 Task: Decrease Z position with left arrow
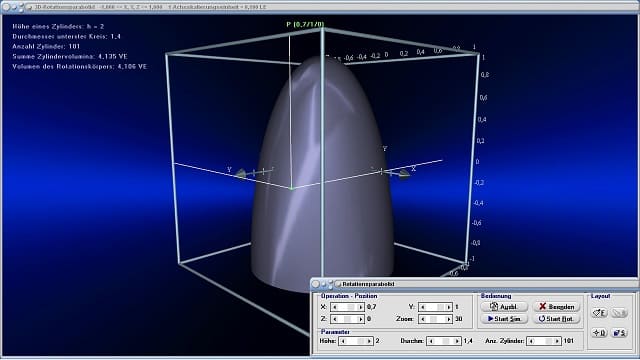pos(335,319)
